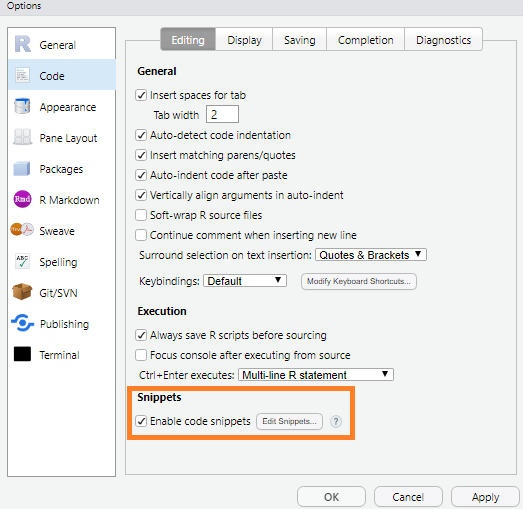Open the Keybindings Default dropdown

tap(245, 281)
